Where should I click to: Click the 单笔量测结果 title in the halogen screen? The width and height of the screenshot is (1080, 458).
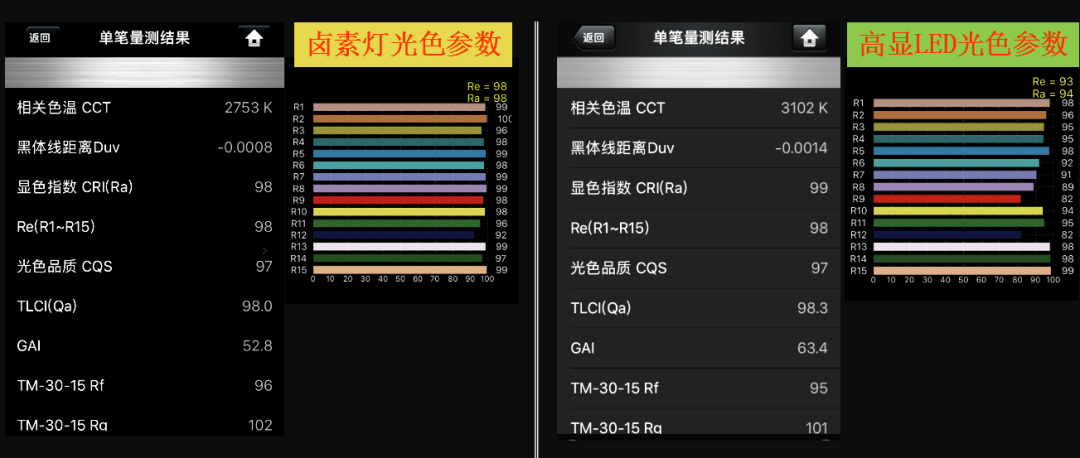[x=145, y=38]
